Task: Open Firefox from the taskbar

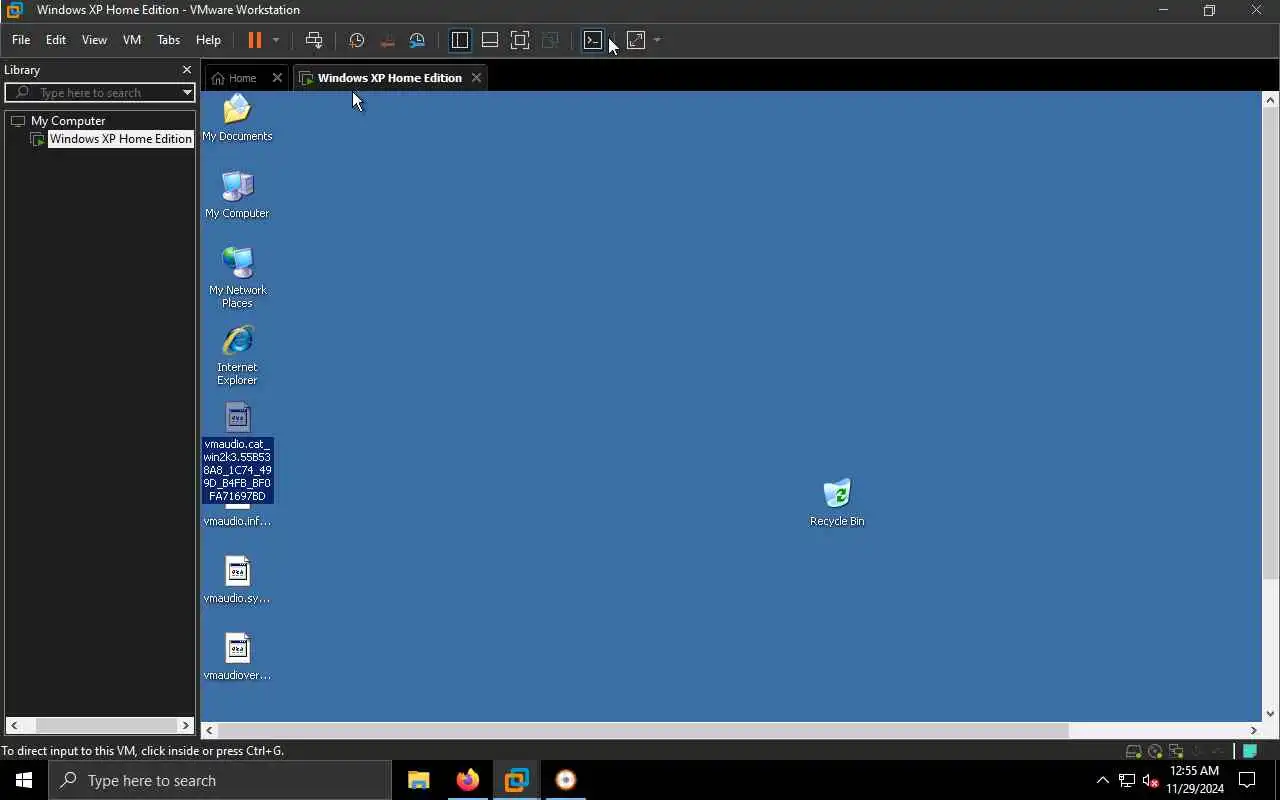Action: click(x=468, y=780)
